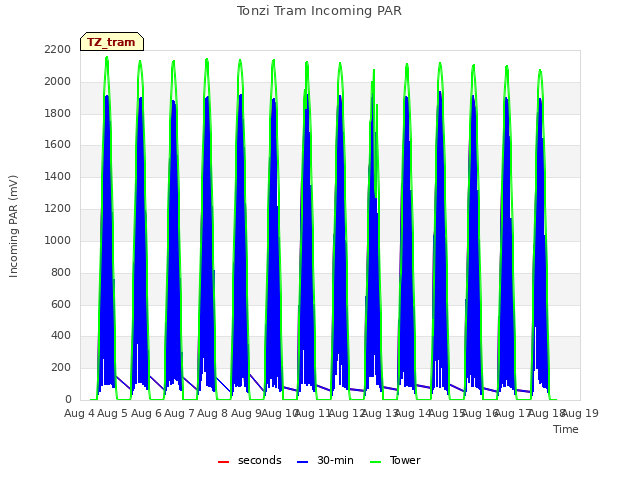The height and width of the screenshot is (480, 640).
Task: Click the 1800 y-axis tick label
Action: click(58, 113)
